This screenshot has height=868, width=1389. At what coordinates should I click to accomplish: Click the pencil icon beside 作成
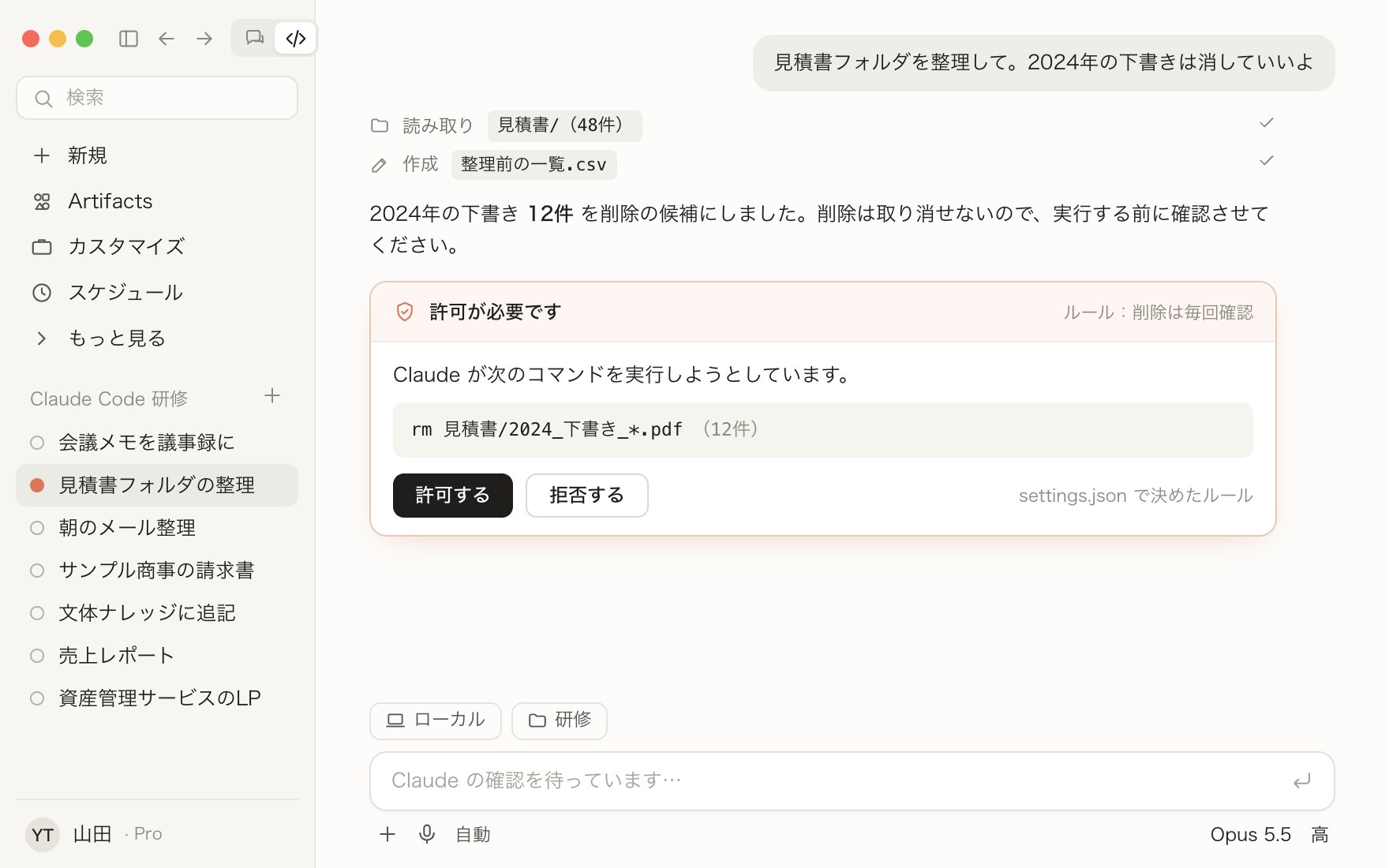tap(380, 165)
